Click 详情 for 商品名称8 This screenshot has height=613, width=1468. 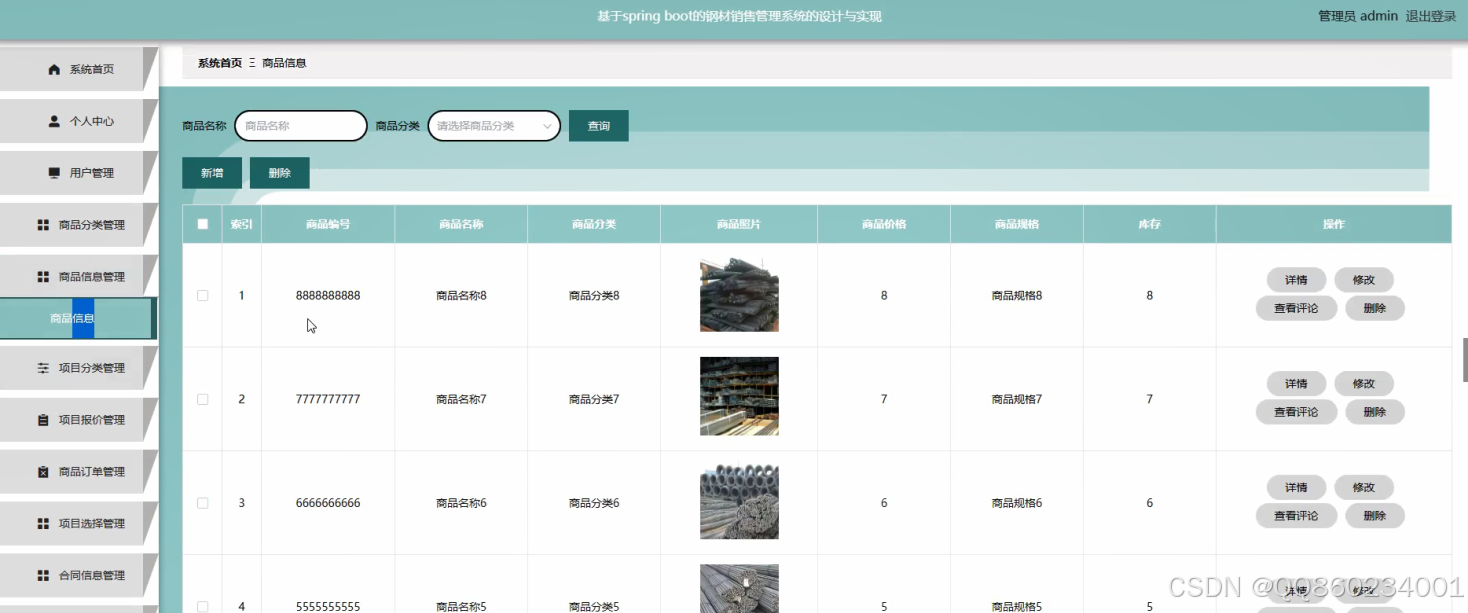point(1296,280)
